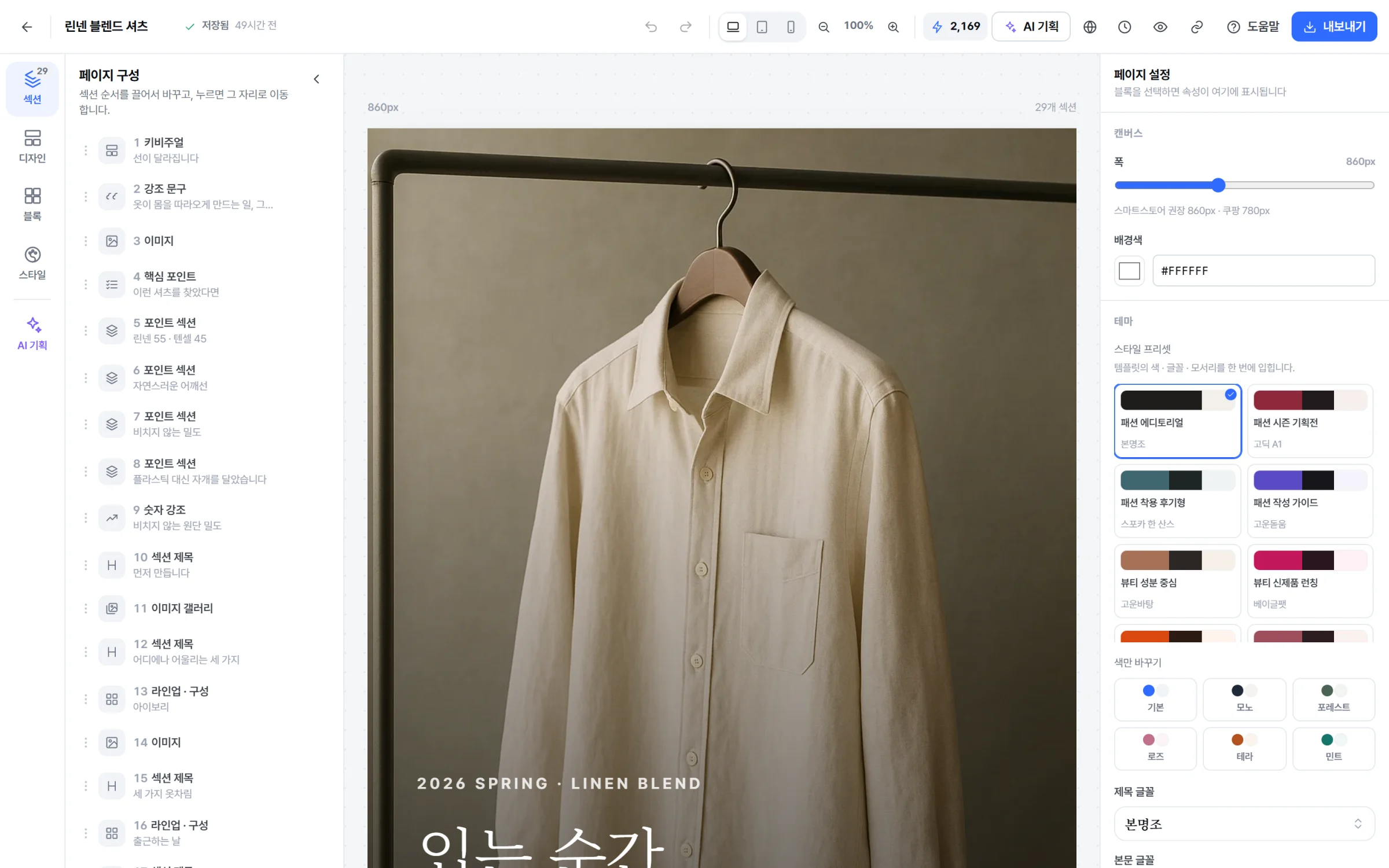Open version history clock icon
Image resolution: width=1389 pixels, height=868 pixels.
click(x=1125, y=27)
